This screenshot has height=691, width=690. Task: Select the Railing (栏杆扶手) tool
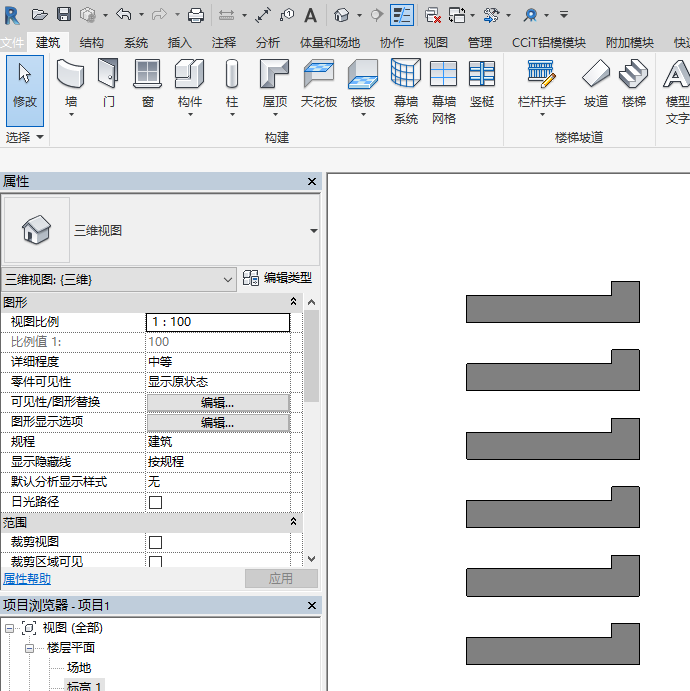click(x=542, y=84)
